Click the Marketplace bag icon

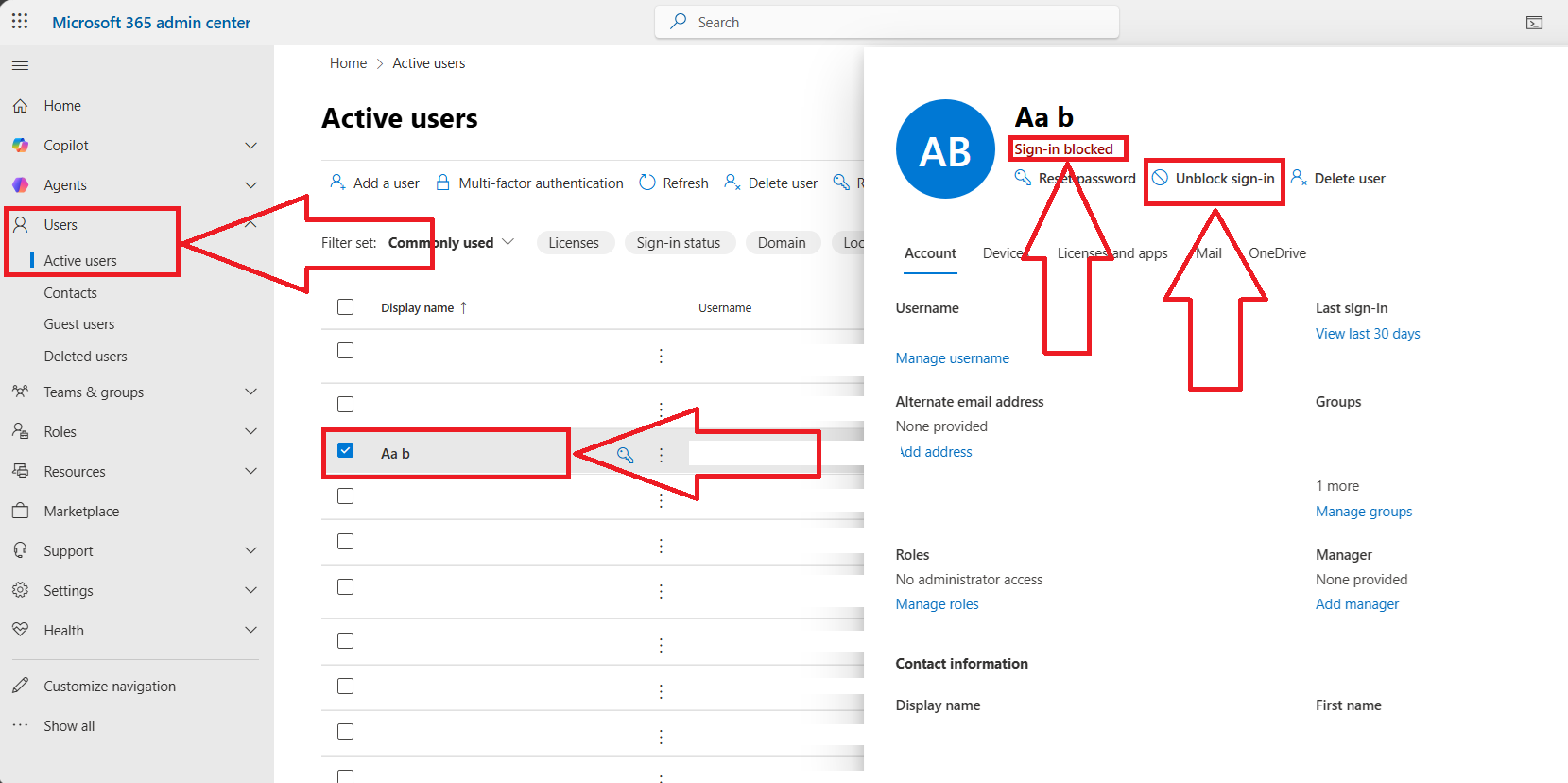pos(20,511)
